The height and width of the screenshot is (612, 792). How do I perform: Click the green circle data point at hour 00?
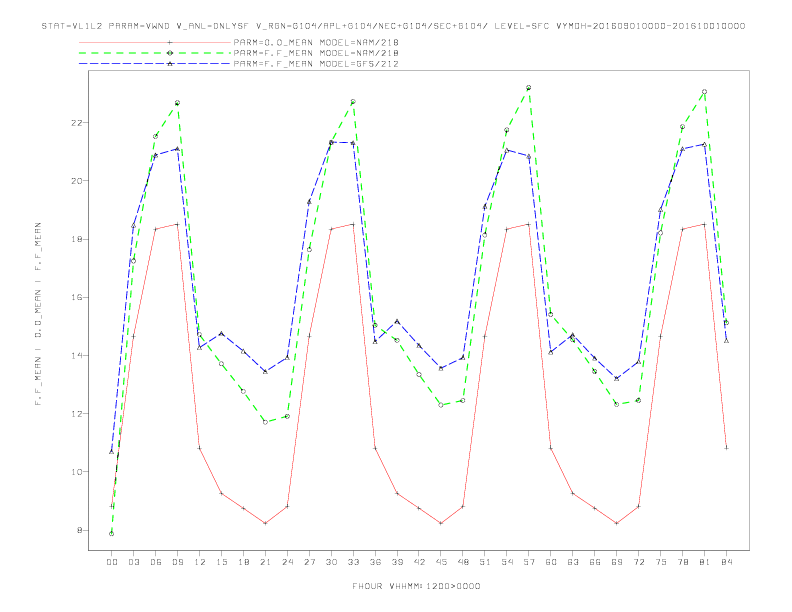pyautogui.click(x=112, y=534)
